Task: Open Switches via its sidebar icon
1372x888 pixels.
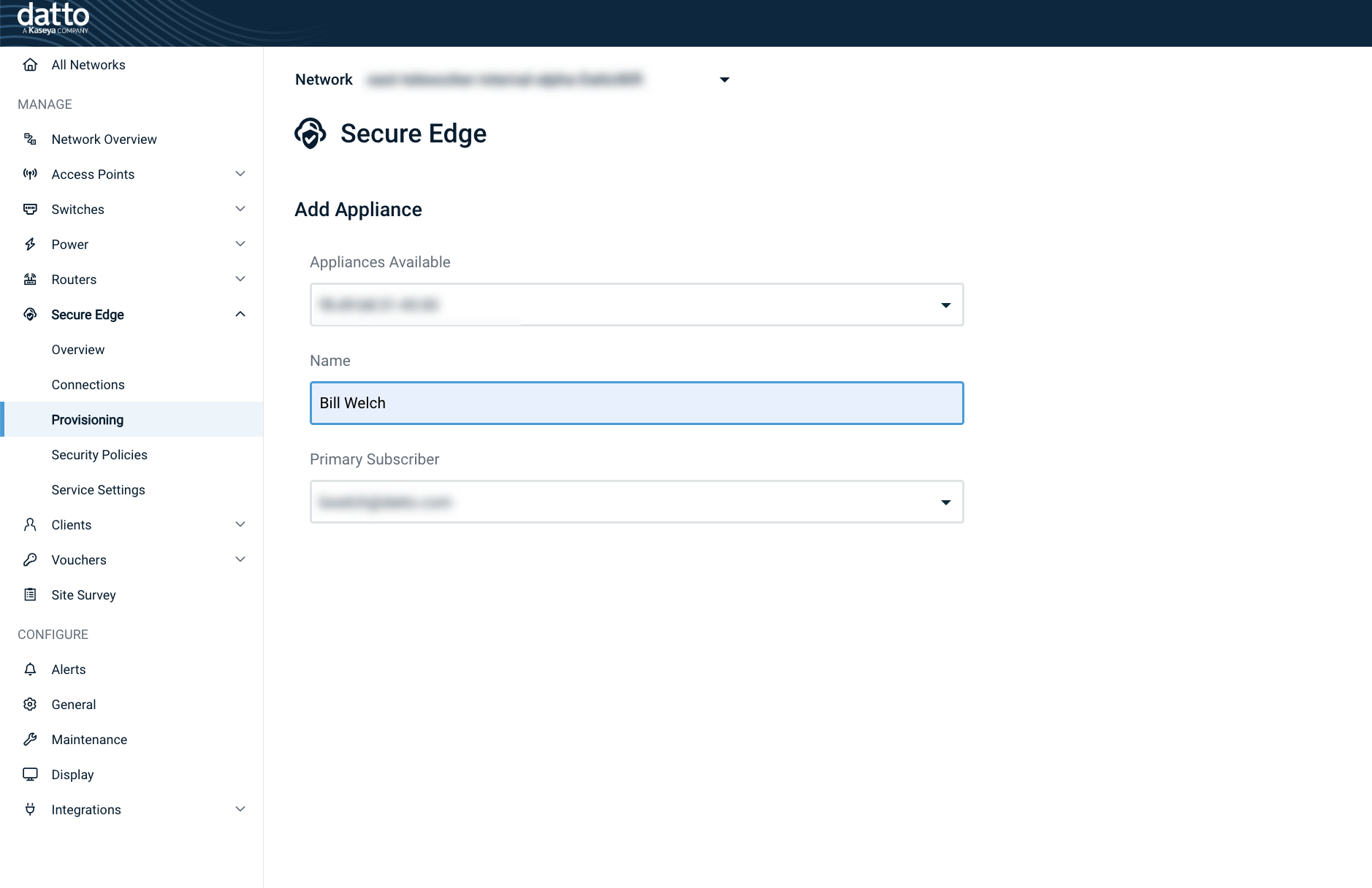Action: [30, 209]
